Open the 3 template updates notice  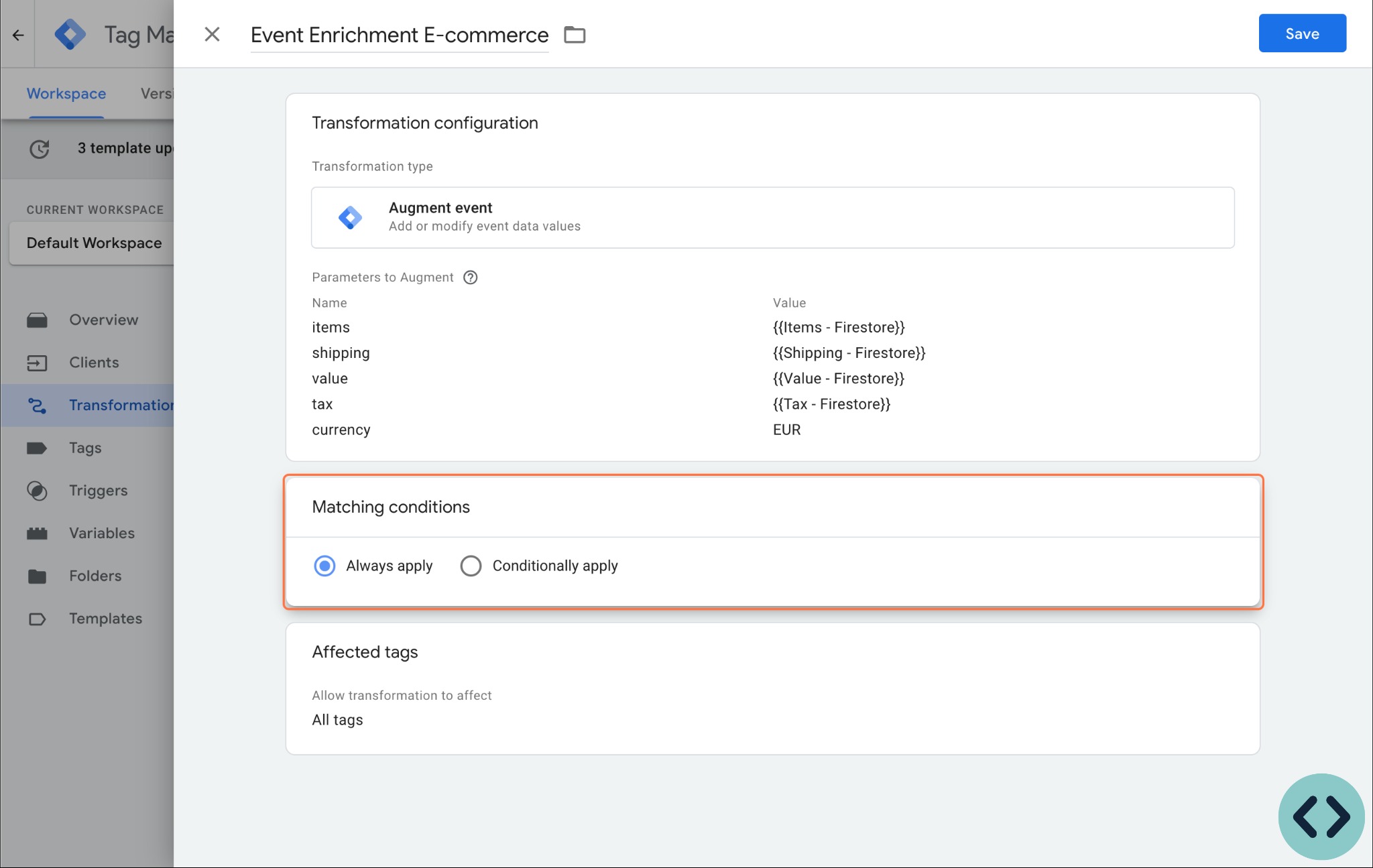pyautogui.click(x=125, y=148)
